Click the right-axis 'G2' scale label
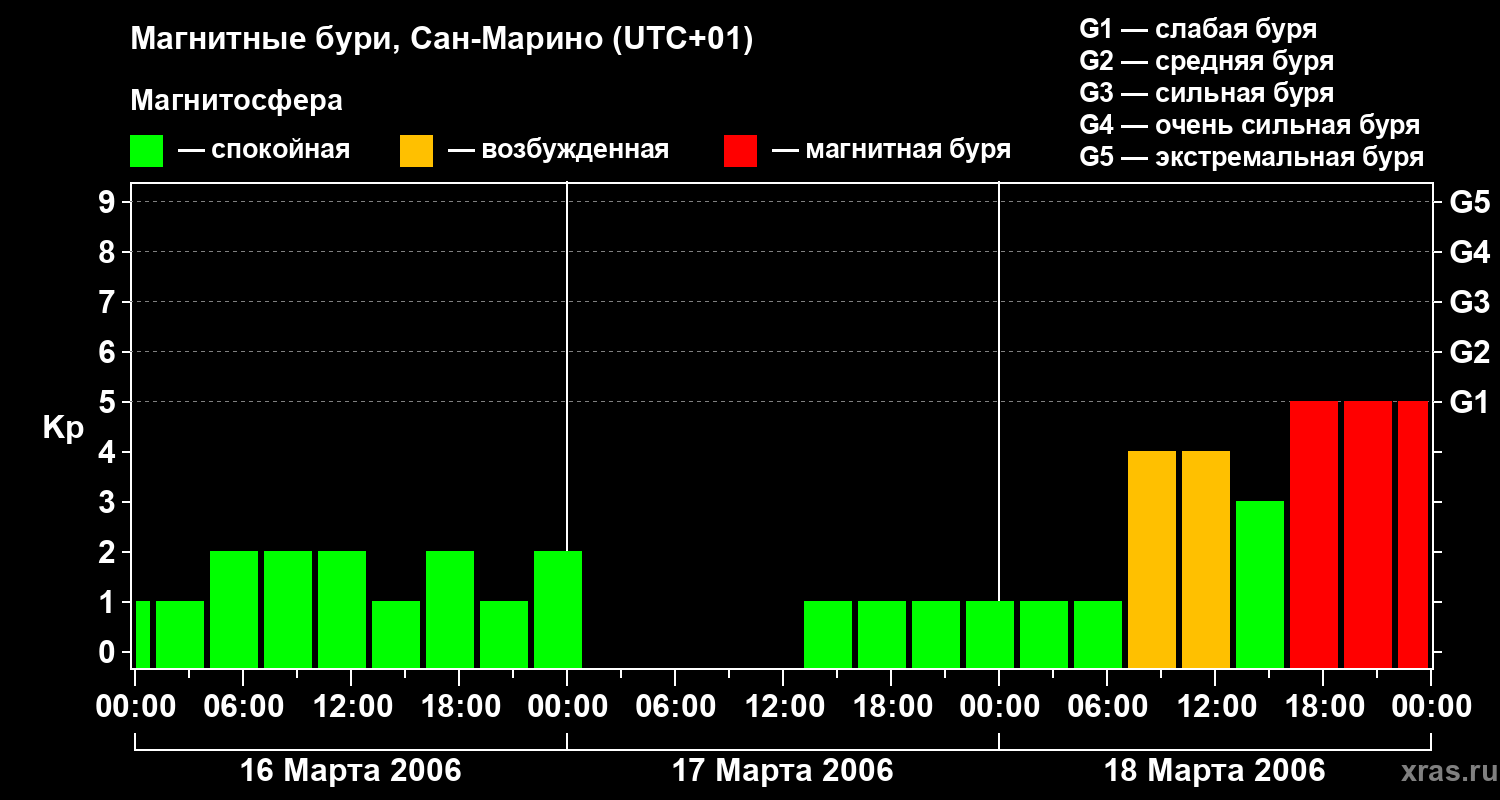 [x=1469, y=352]
